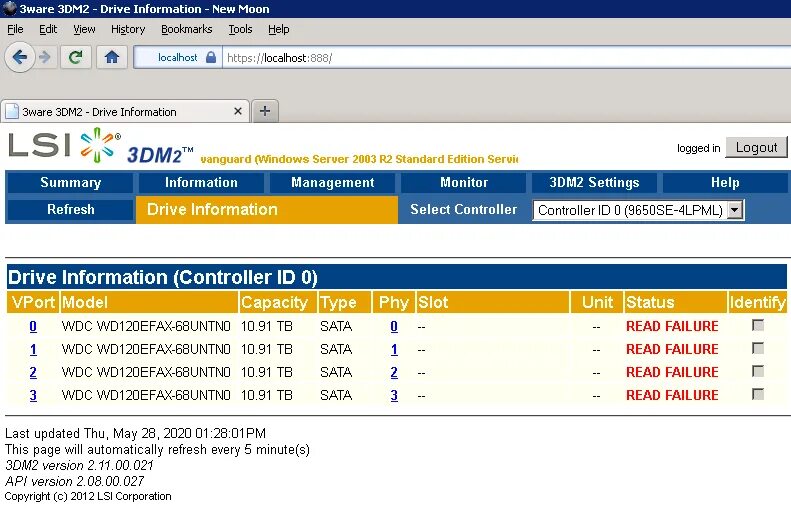Tick Identify checkbox for VPort 2

click(x=757, y=371)
